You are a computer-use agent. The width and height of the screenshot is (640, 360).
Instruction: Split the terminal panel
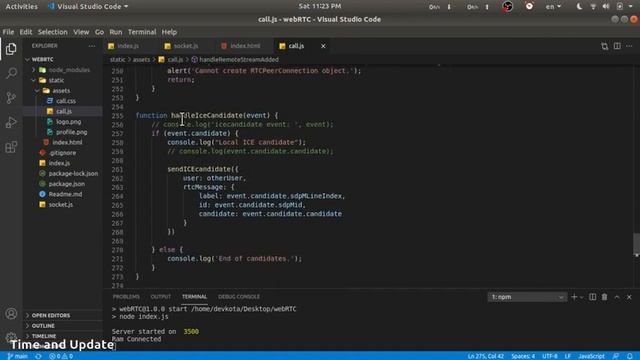[592, 297]
